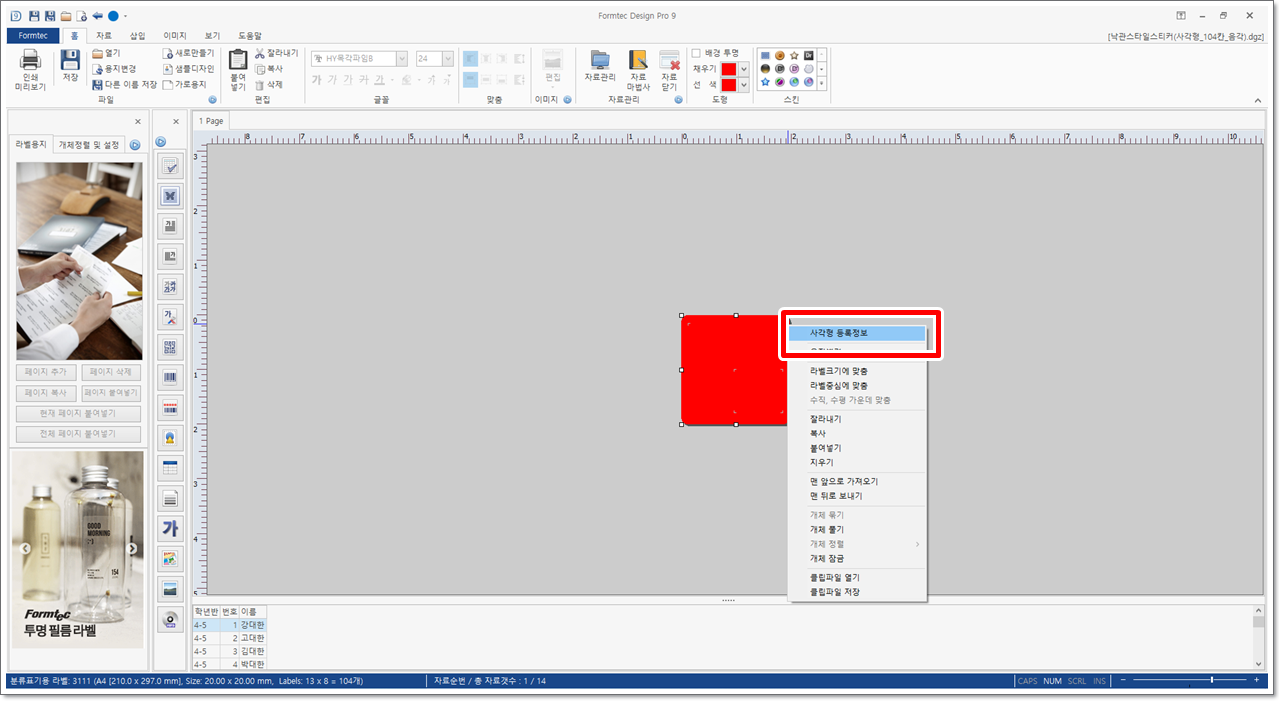Click the large 저장 save icon in the ribbon
The height and width of the screenshot is (701, 1280).
click(70, 66)
